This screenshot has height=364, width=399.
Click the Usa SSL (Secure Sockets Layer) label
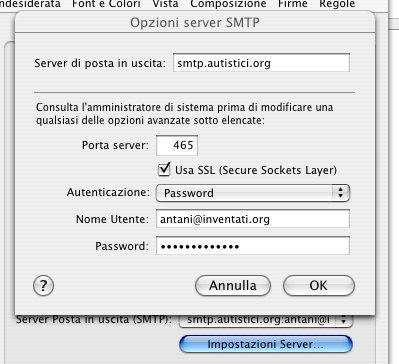point(256,170)
